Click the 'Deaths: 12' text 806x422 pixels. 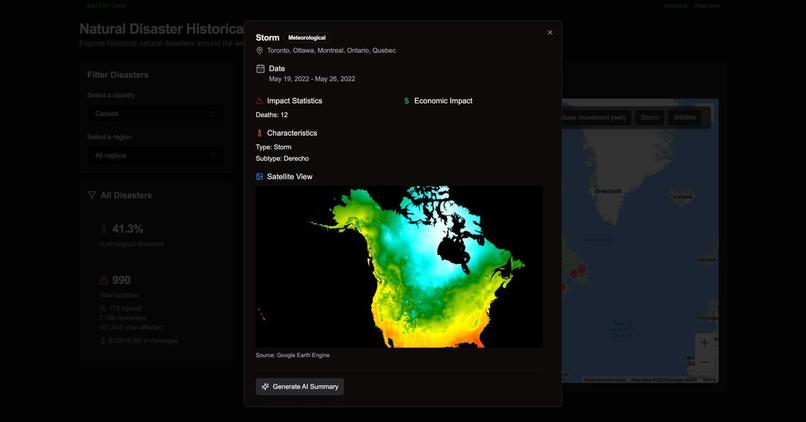coord(272,115)
